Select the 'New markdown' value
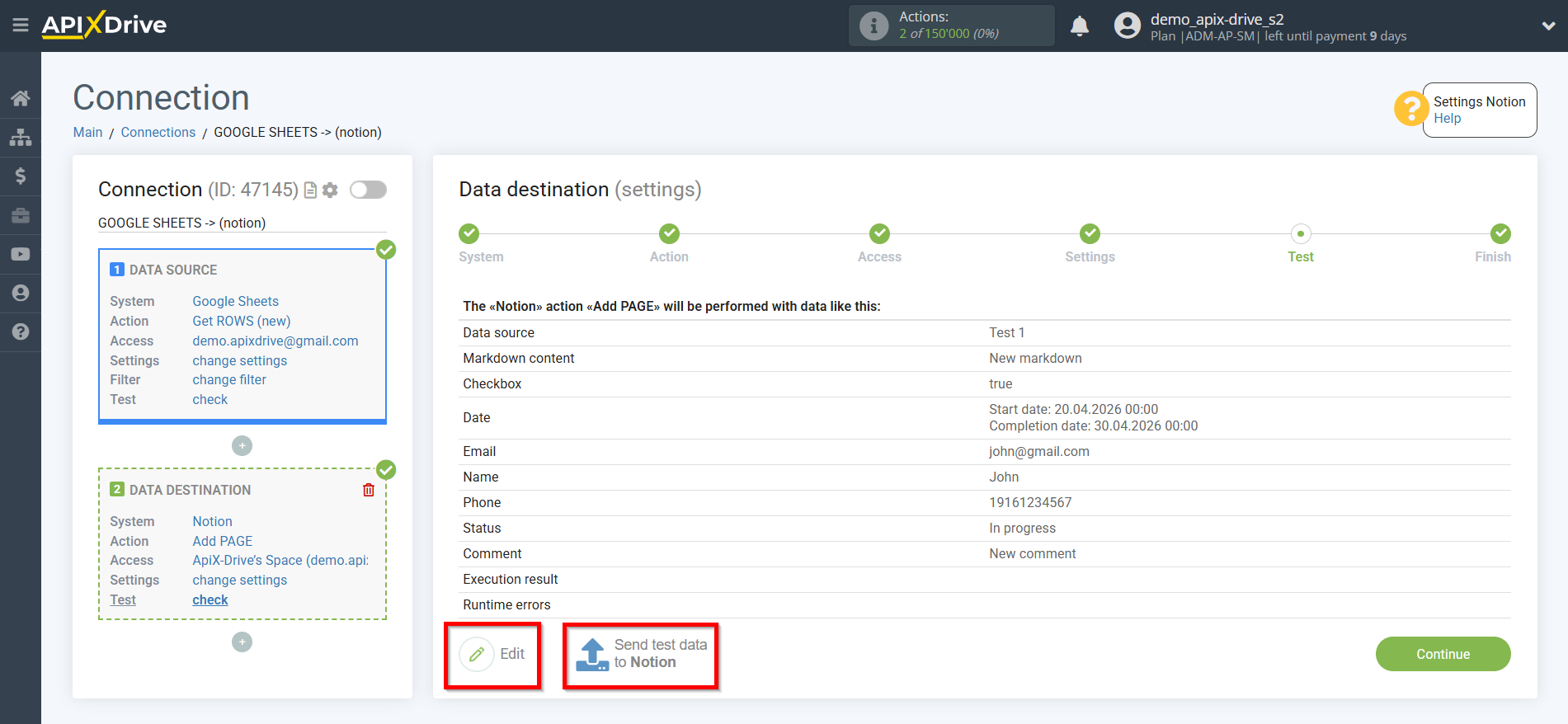Image resolution: width=1568 pixels, height=724 pixels. (x=1035, y=358)
